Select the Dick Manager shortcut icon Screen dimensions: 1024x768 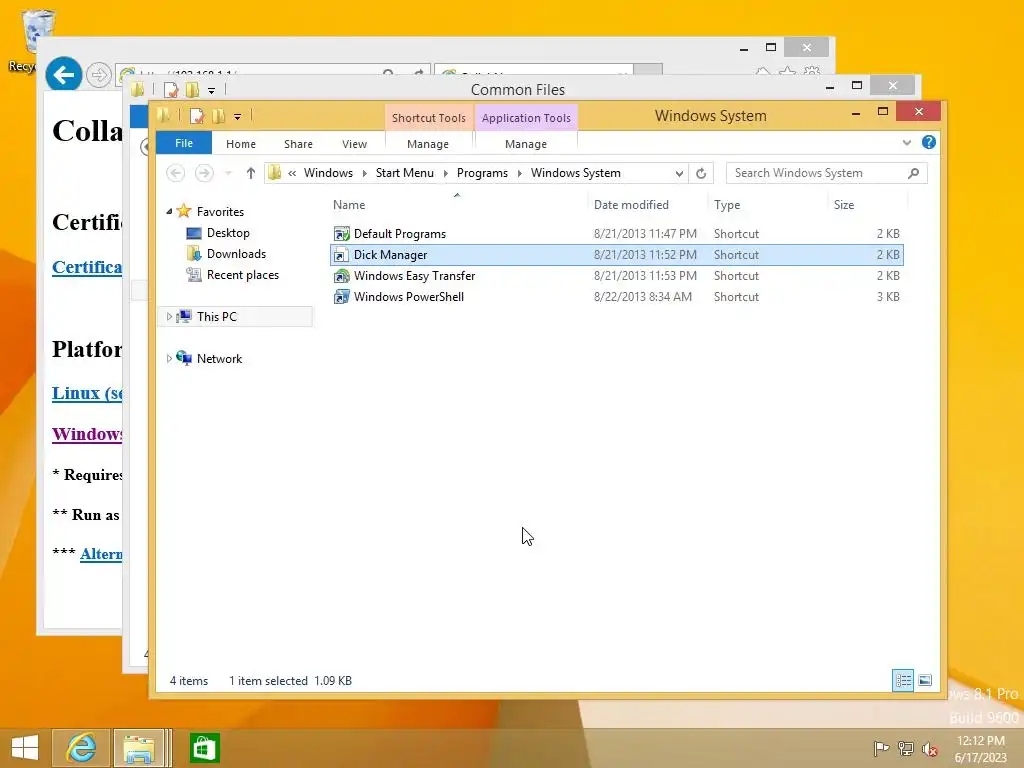point(341,255)
